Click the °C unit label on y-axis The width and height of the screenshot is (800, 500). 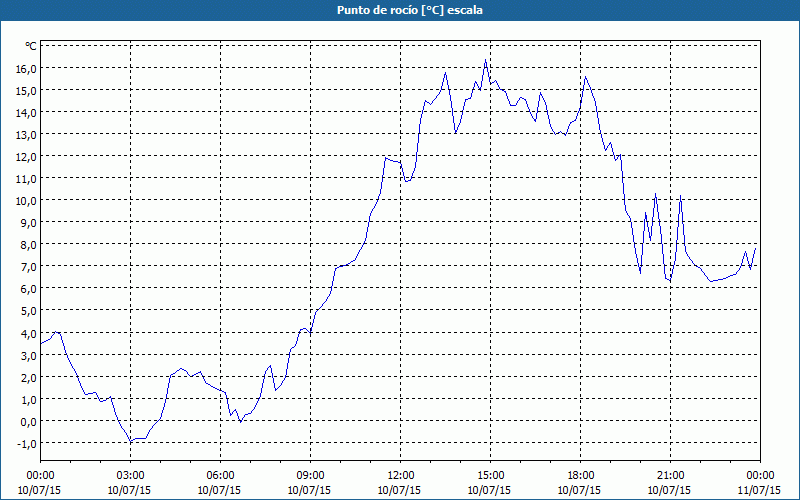coord(31,46)
